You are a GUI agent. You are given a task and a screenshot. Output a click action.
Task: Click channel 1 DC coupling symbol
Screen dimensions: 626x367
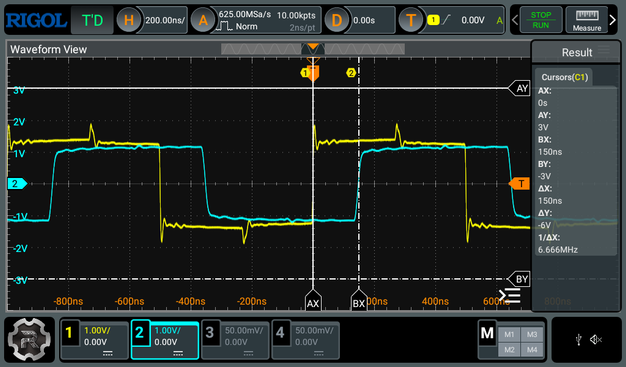108,353
